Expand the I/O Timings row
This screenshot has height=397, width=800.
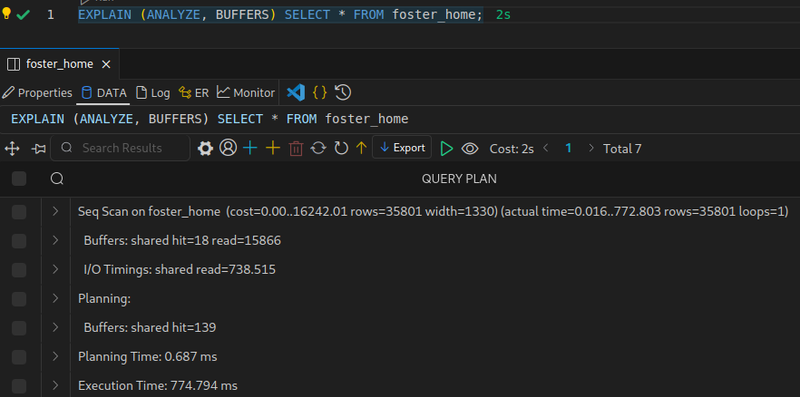[56, 269]
